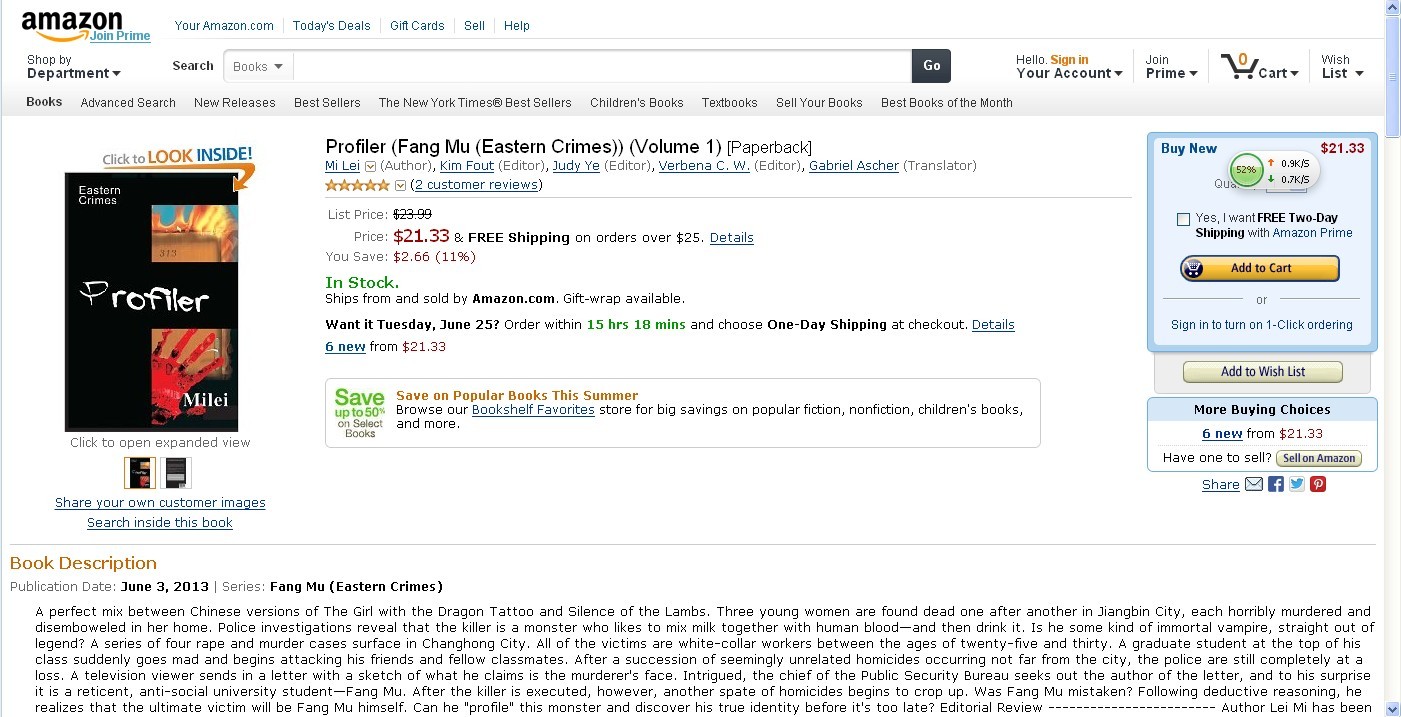Image resolution: width=1401 pixels, height=717 pixels.
Task: Click in the search input field
Action: click(x=603, y=66)
